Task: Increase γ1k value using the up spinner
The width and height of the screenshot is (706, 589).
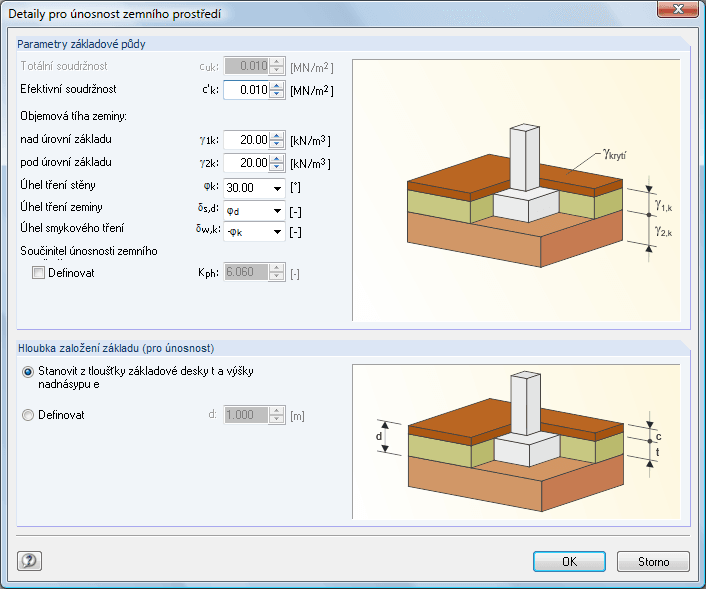Action: coord(276,136)
